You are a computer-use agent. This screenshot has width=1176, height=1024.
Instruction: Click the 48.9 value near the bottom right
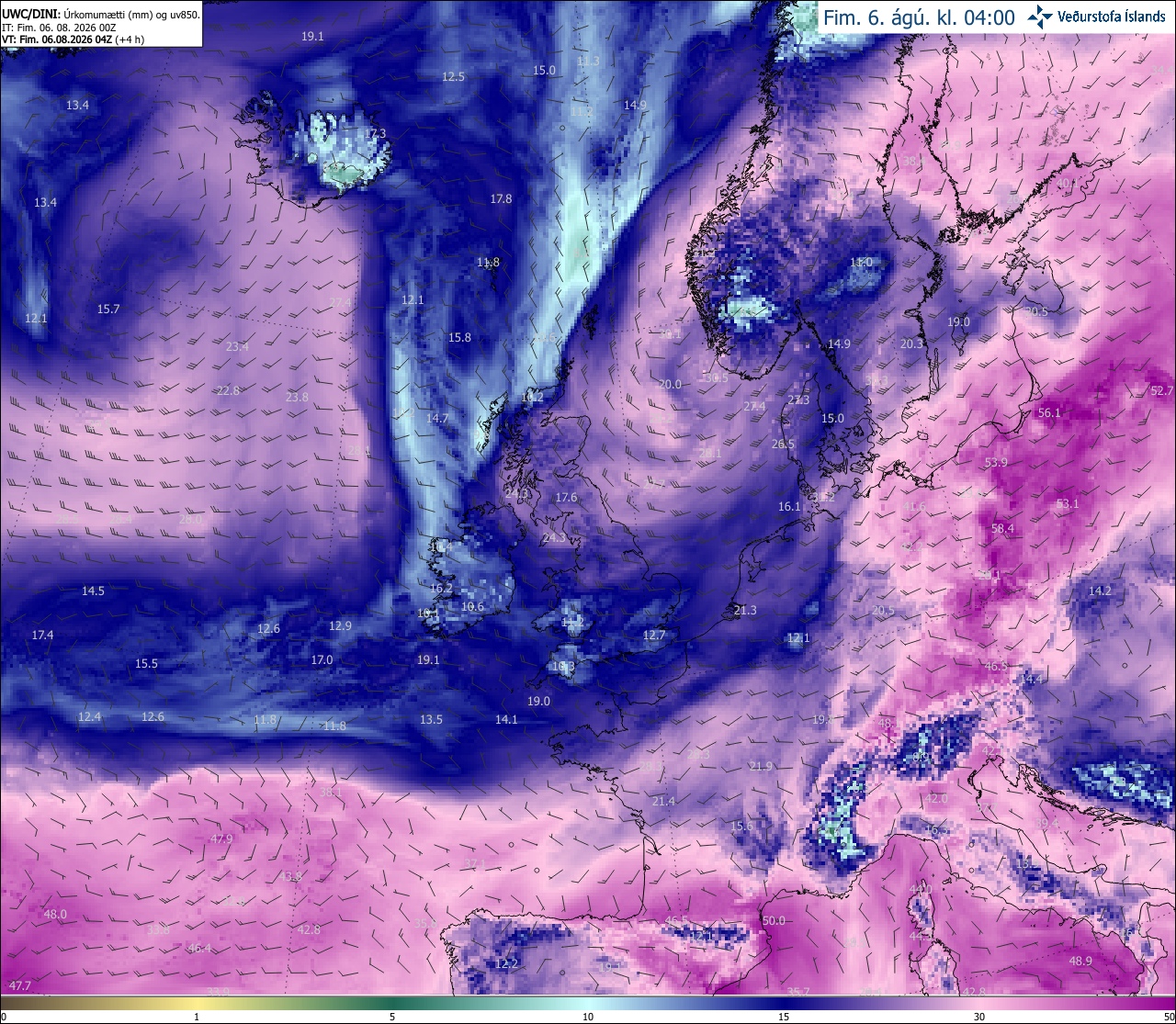click(x=1080, y=962)
